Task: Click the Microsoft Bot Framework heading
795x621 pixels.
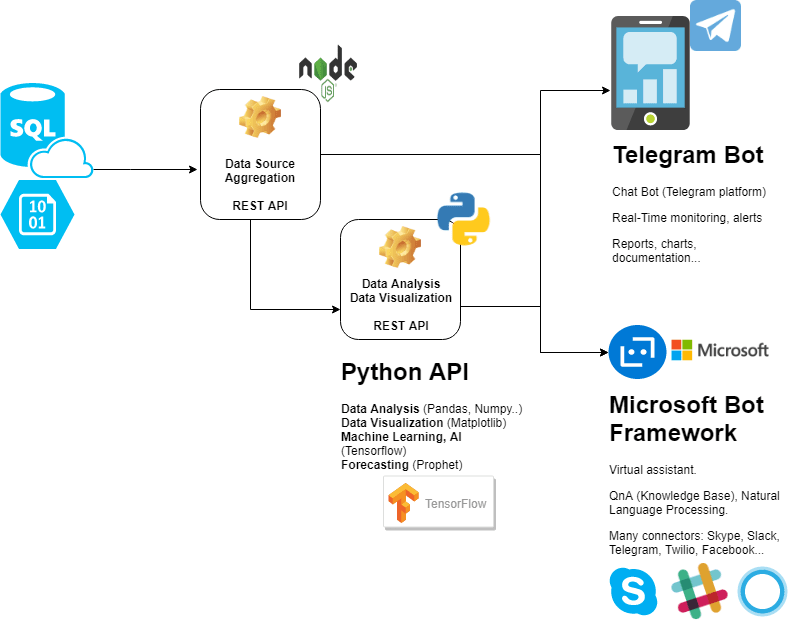Action: pos(686,419)
